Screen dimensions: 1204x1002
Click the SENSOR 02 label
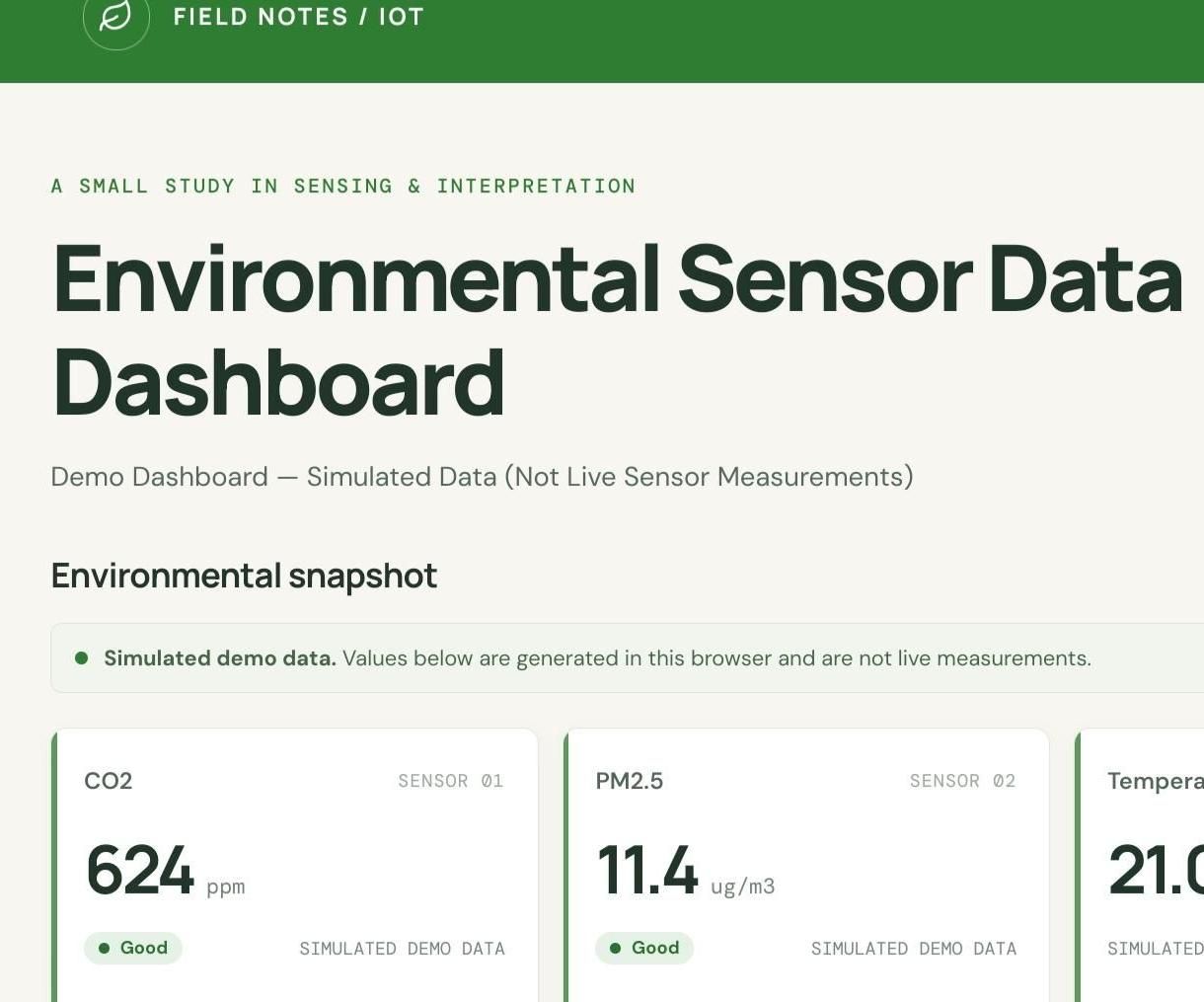[962, 781]
